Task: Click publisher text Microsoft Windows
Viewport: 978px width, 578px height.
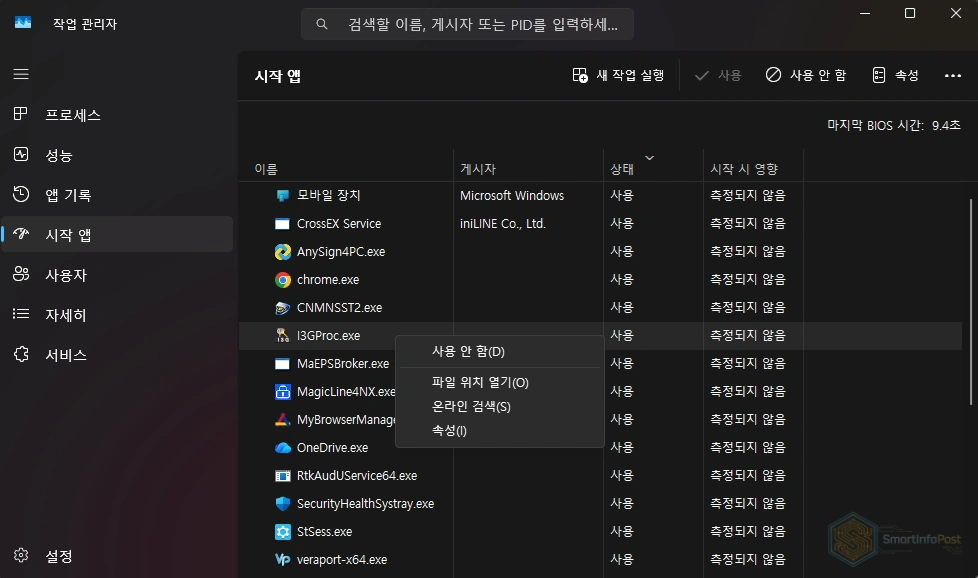Action: click(512, 196)
